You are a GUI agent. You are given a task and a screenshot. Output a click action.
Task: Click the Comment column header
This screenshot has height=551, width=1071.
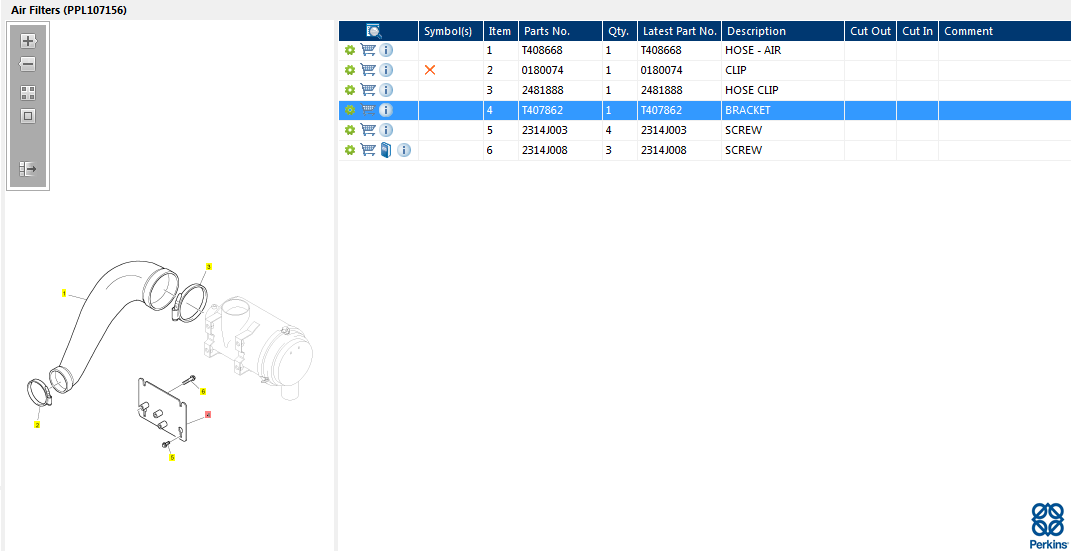(1005, 31)
